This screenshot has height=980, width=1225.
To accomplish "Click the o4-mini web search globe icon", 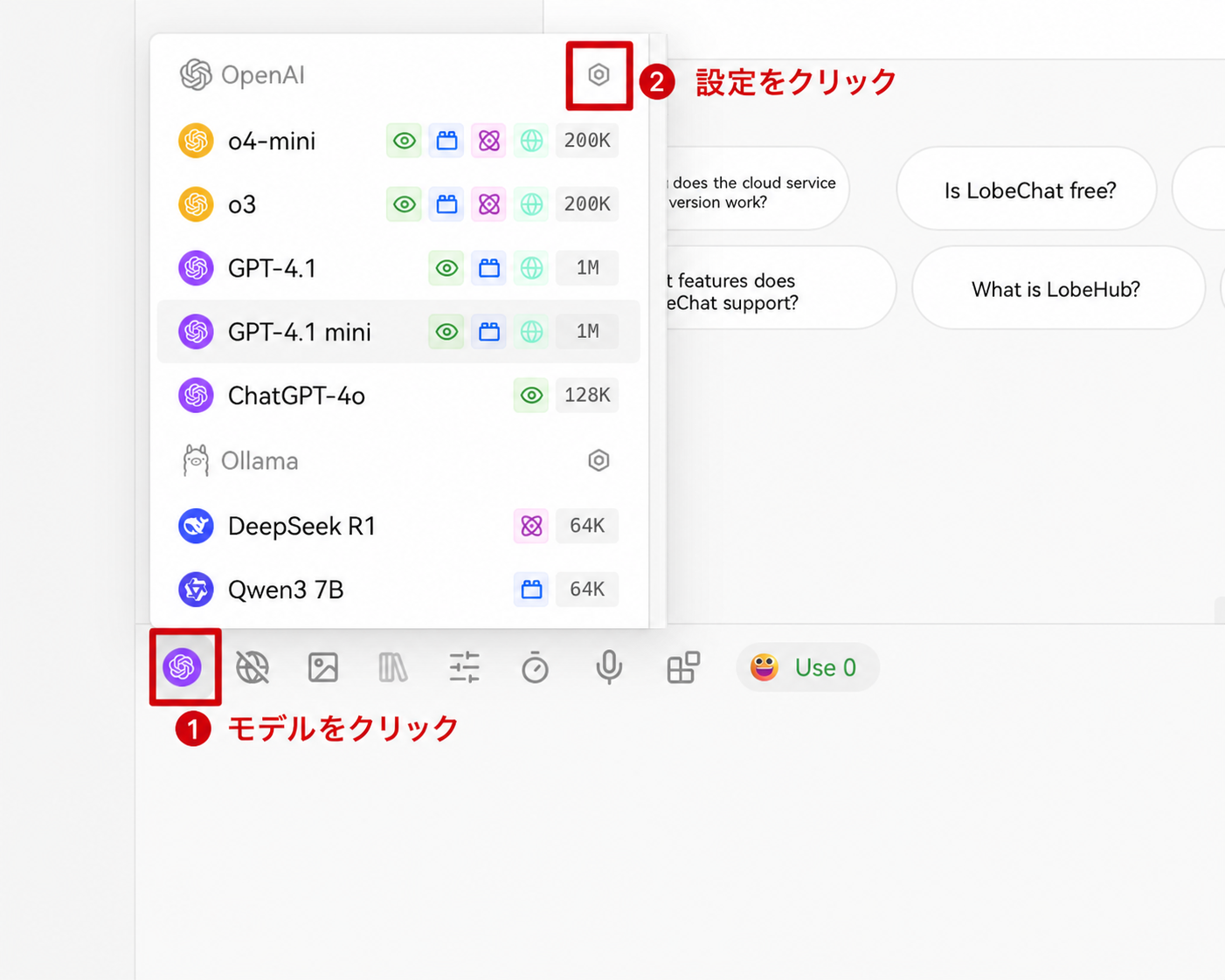I will 531,141.
